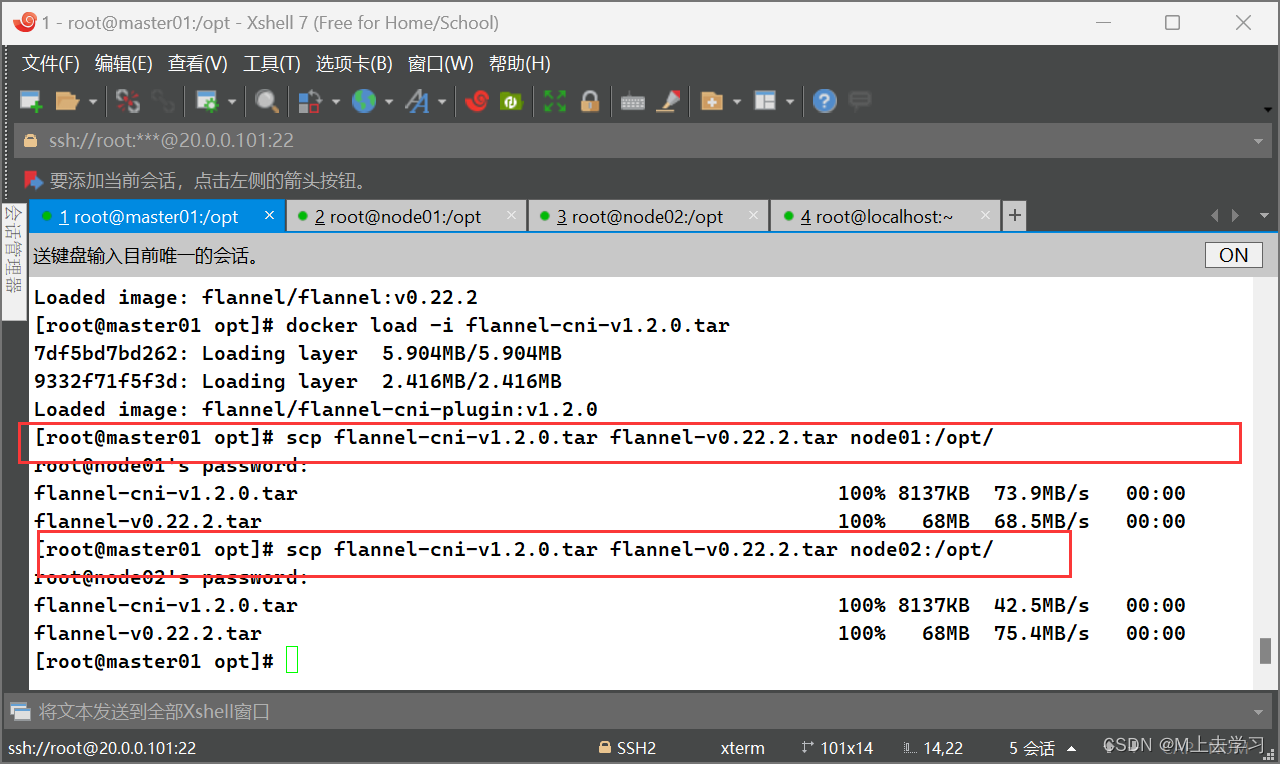Click the add-session arrow flag icon
Viewport: 1280px width, 764px height.
(x=33, y=181)
